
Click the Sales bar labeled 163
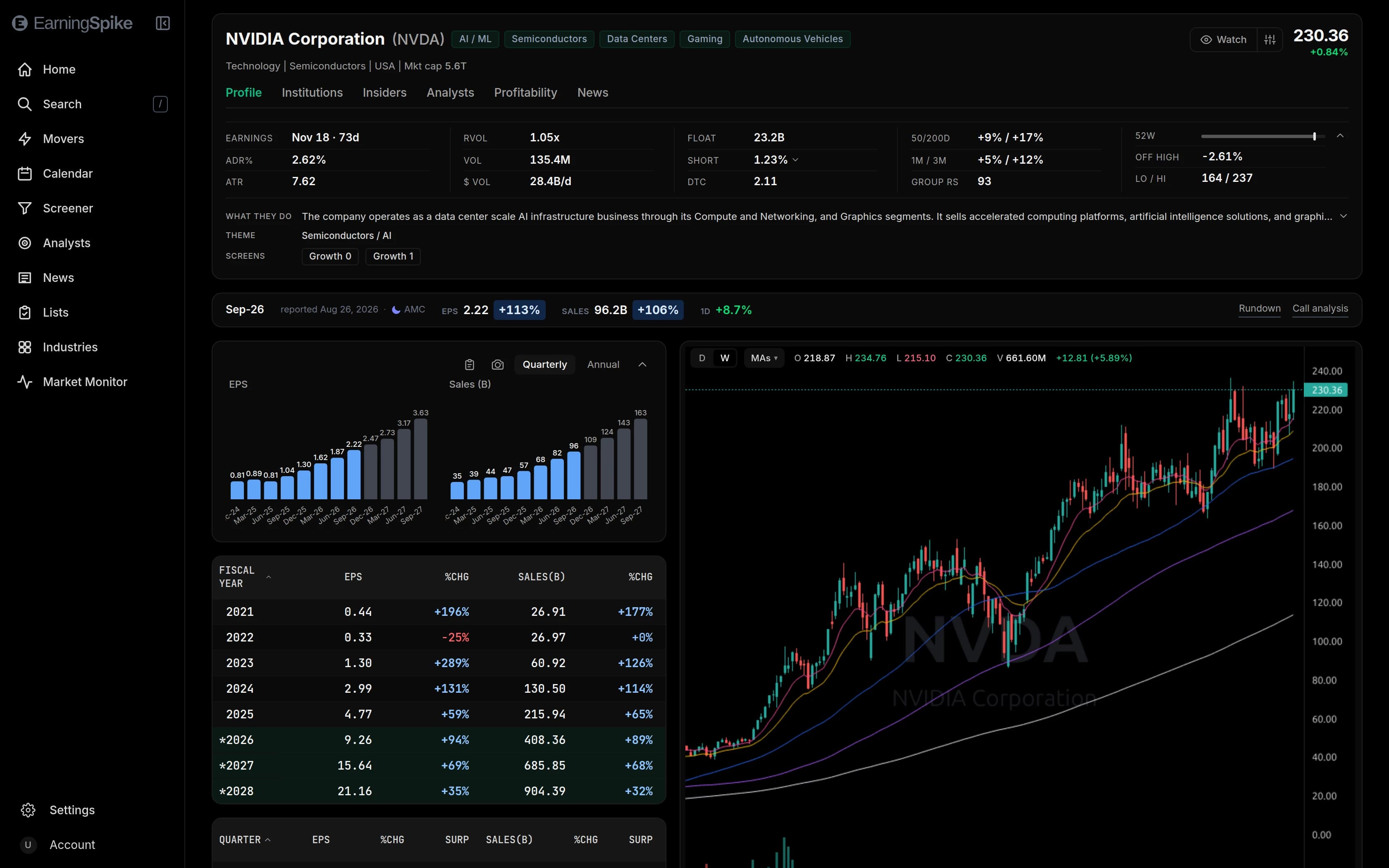pos(640,459)
